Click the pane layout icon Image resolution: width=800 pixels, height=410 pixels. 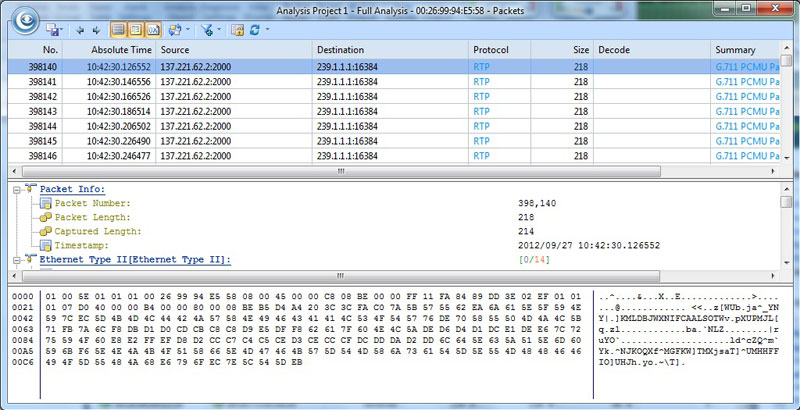[x=174, y=30]
